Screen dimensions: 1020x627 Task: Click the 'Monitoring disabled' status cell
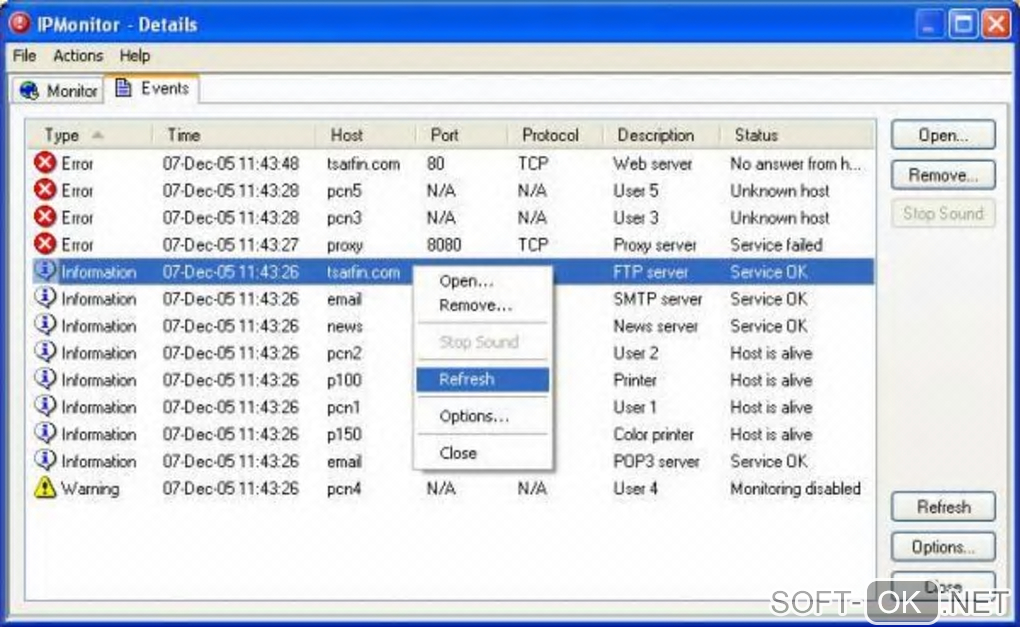pos(795,488)
